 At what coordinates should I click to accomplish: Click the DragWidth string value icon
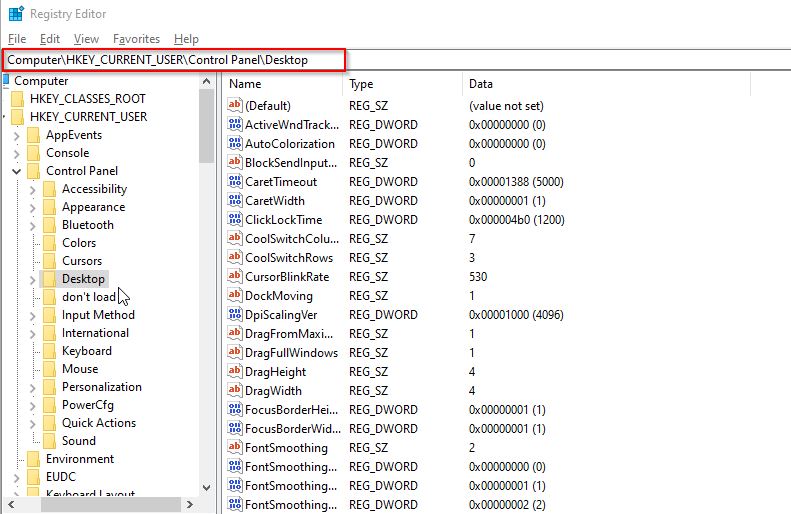click(x=235, y=390)
